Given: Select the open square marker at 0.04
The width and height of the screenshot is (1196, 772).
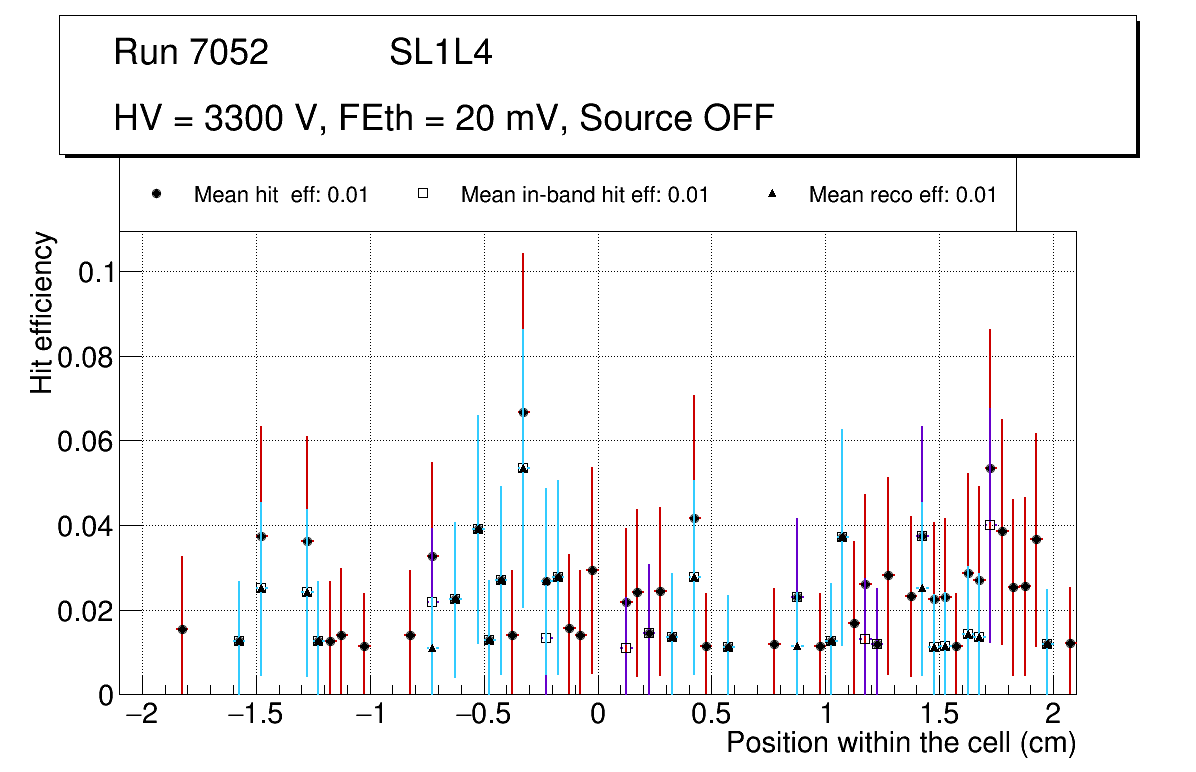Looking at the screenshot, I should pos(990,525).
